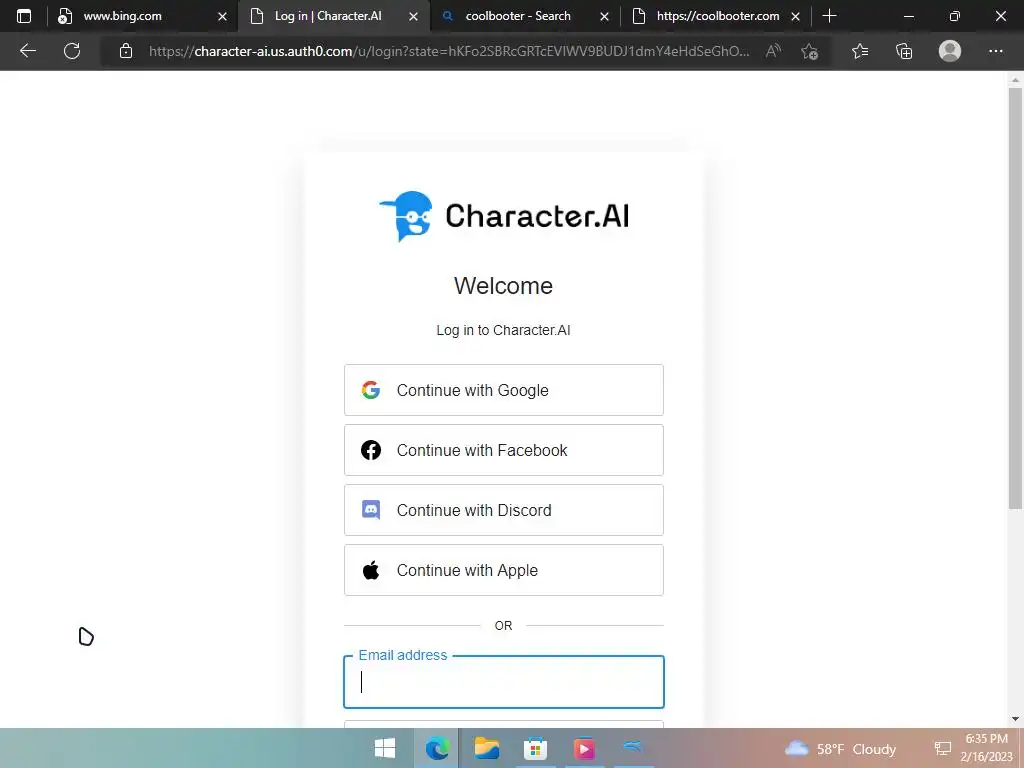
Task: Click Continue with Google button
Action: 504,390
